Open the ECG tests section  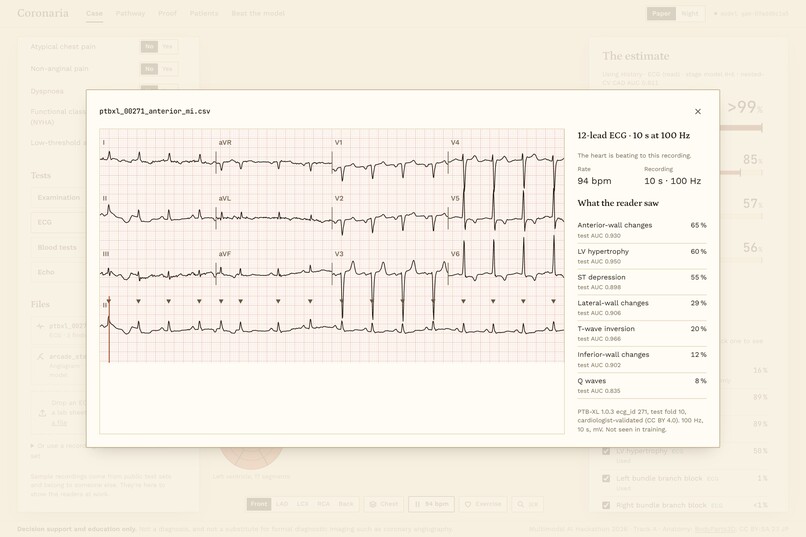(x=59, y=222)
